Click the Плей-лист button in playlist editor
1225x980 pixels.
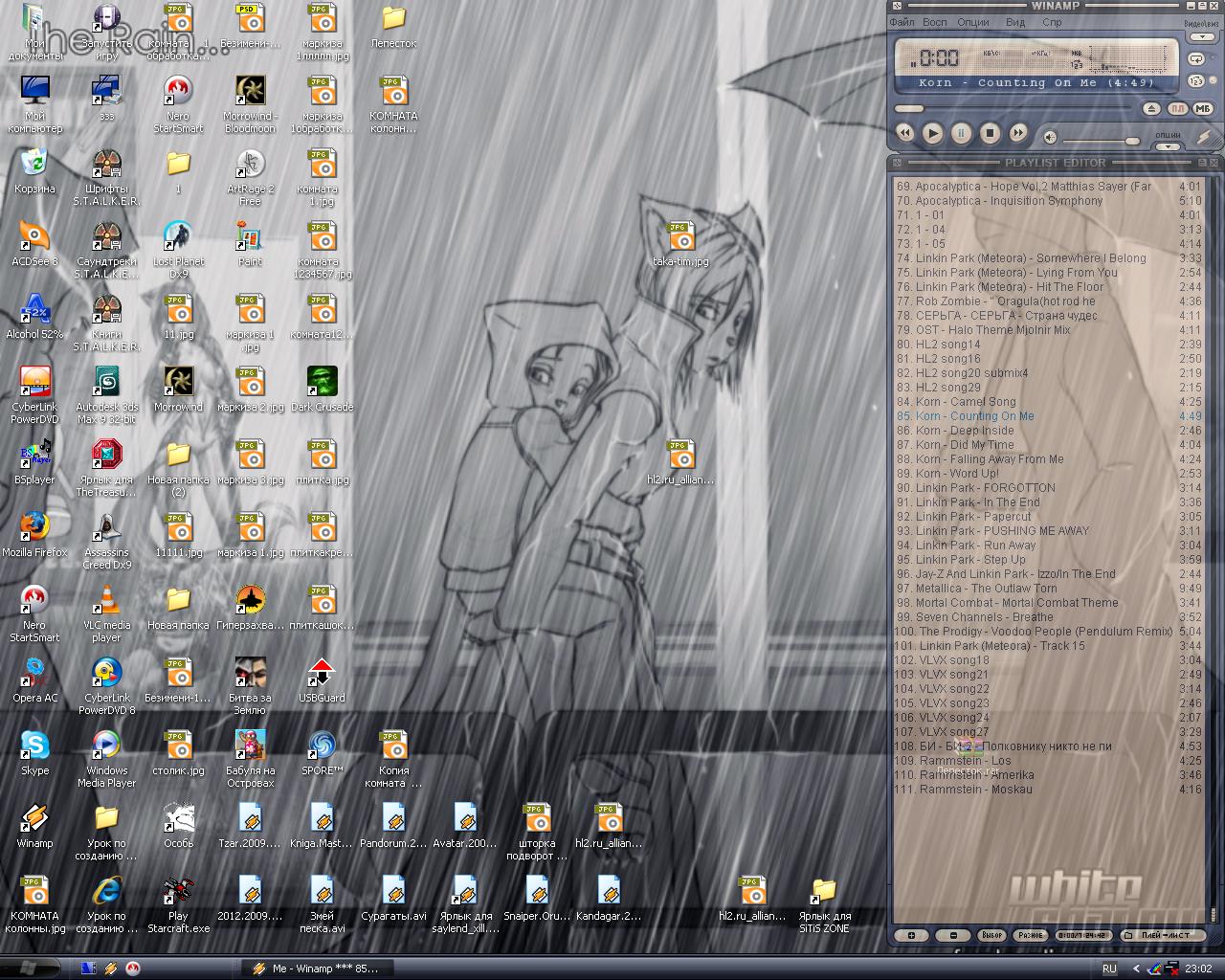(x=1165, y=935)
